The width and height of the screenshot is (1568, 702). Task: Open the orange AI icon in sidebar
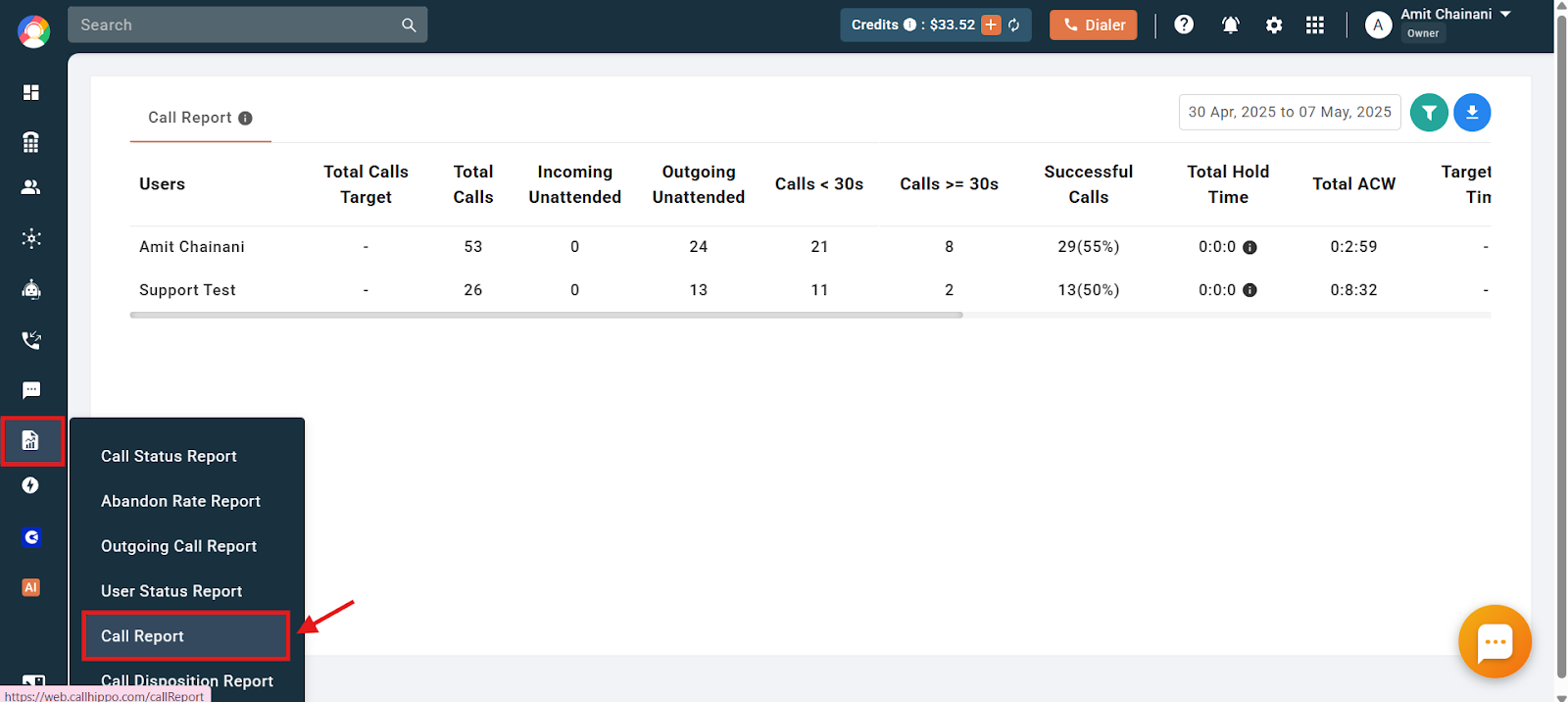click(31, 587)
